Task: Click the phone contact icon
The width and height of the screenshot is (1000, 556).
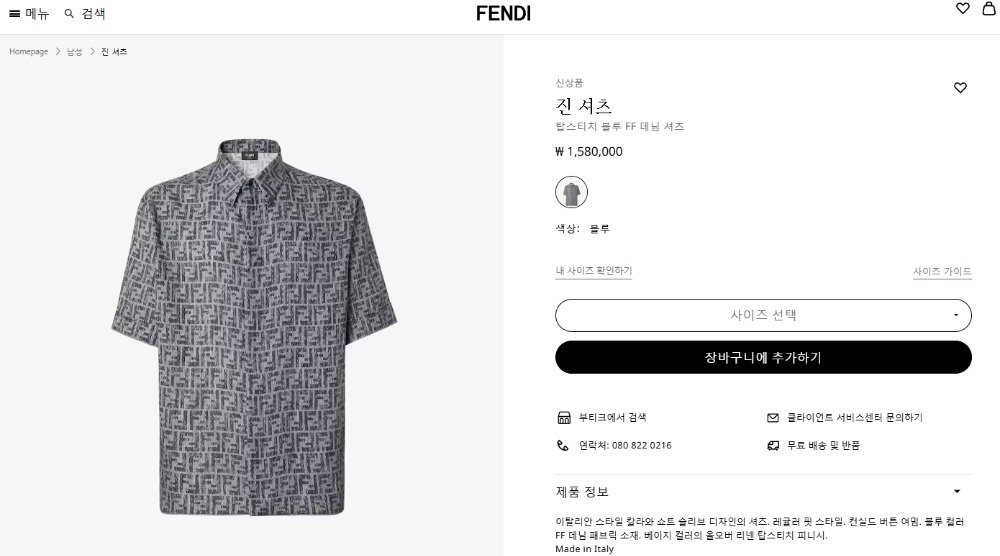Action: 563,445
